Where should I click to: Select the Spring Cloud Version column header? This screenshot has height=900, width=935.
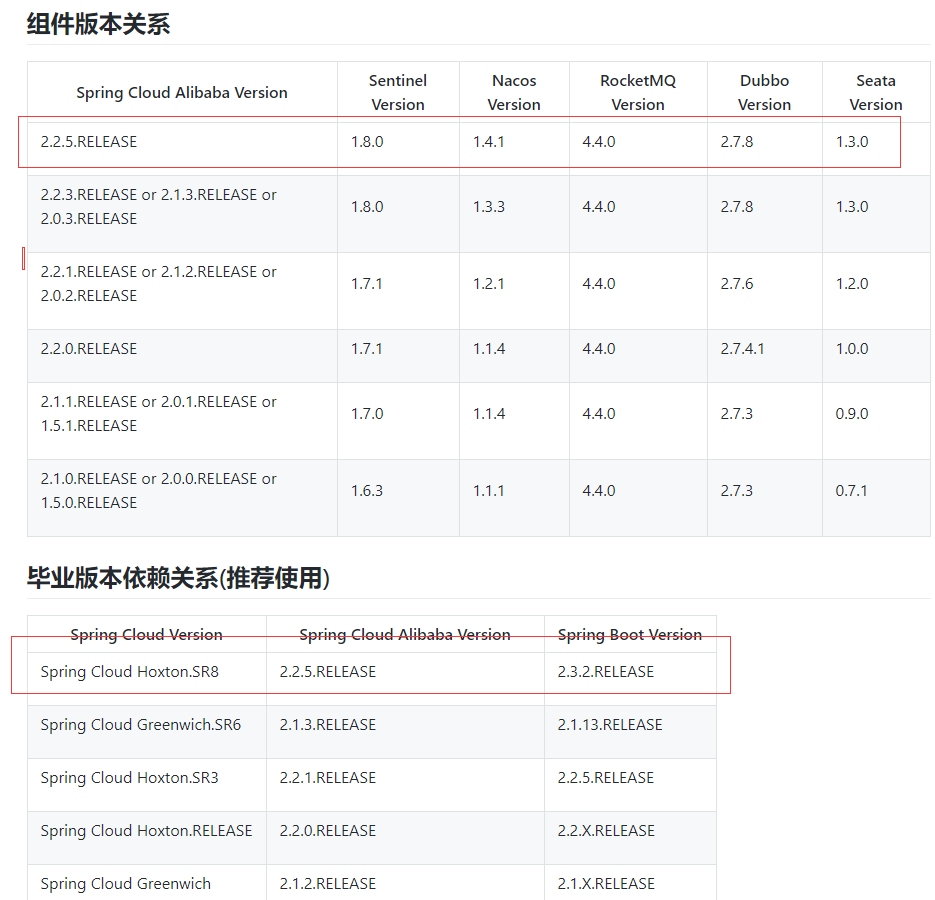pyautogui.click(x=147, y=635)
